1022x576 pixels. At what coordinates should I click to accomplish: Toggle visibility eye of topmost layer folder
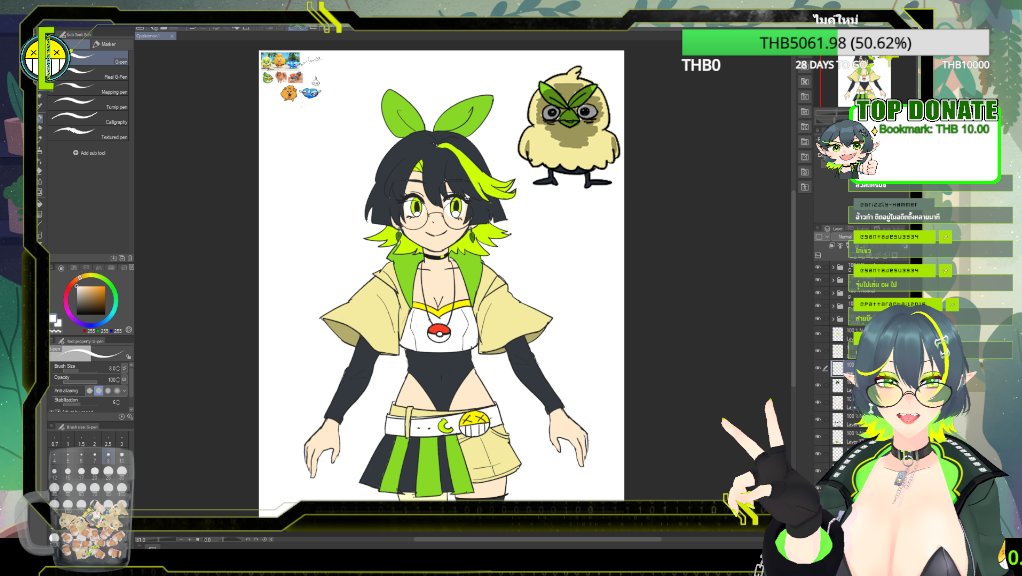tap(819, 267)
